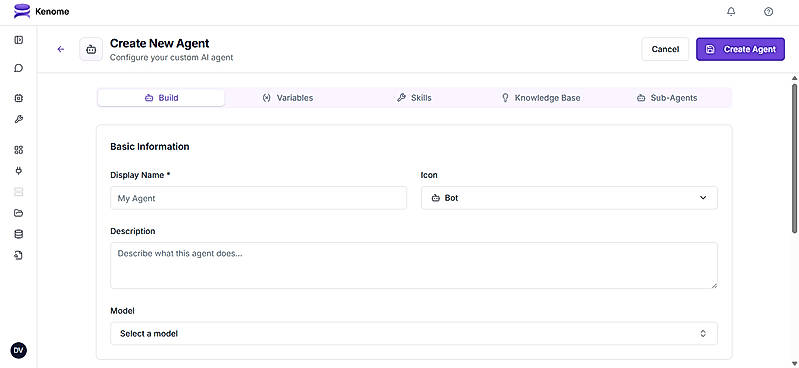Open the Knowledge Base tab
799x368 pixels.
(x=541, y=98)
